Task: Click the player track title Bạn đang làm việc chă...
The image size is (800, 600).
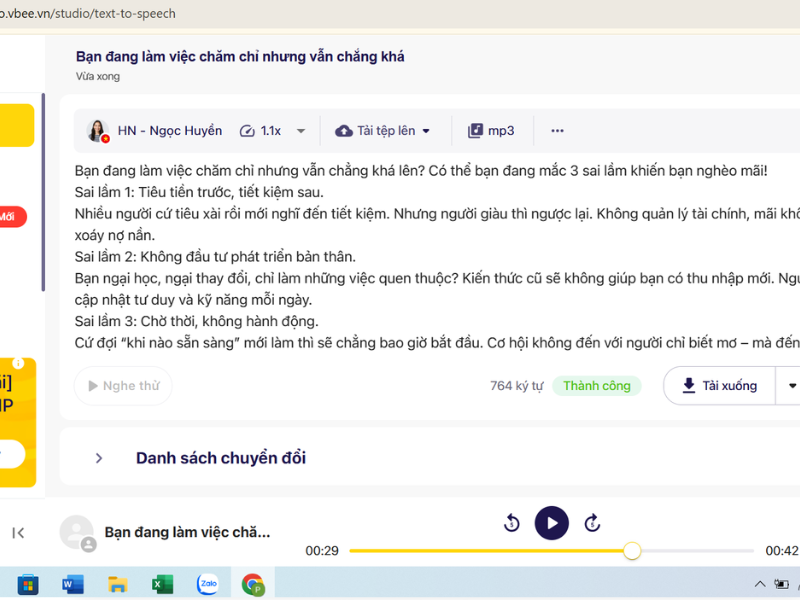Action: pos(187,533)
